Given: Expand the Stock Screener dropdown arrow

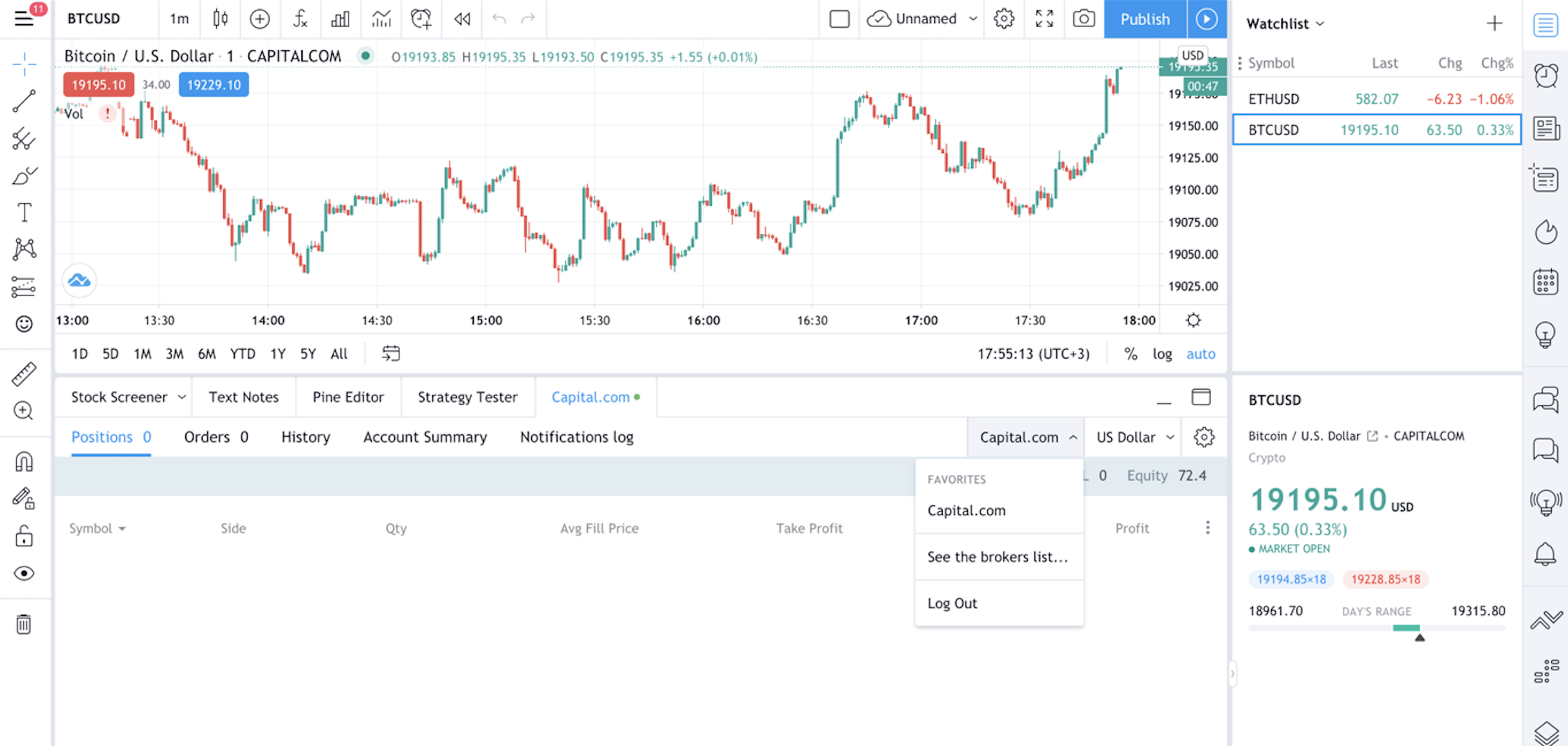Looking at the screenshot, I should point(182,397).
